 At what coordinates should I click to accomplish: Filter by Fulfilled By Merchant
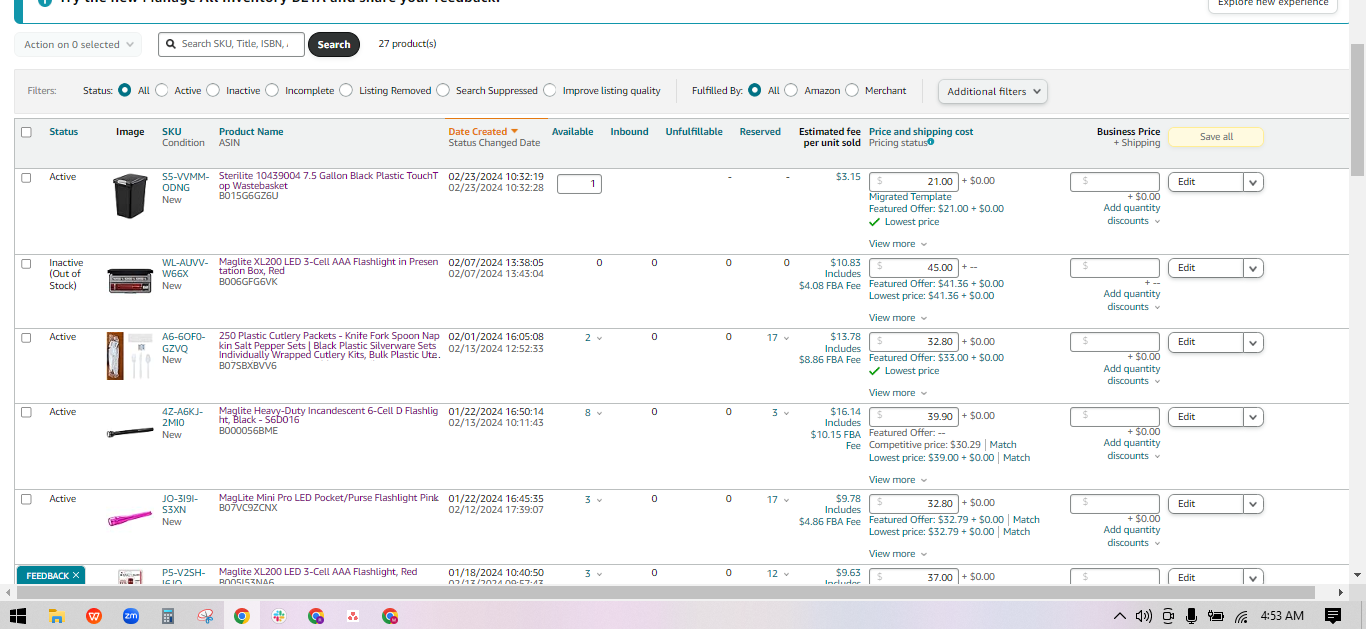[852, 90]
